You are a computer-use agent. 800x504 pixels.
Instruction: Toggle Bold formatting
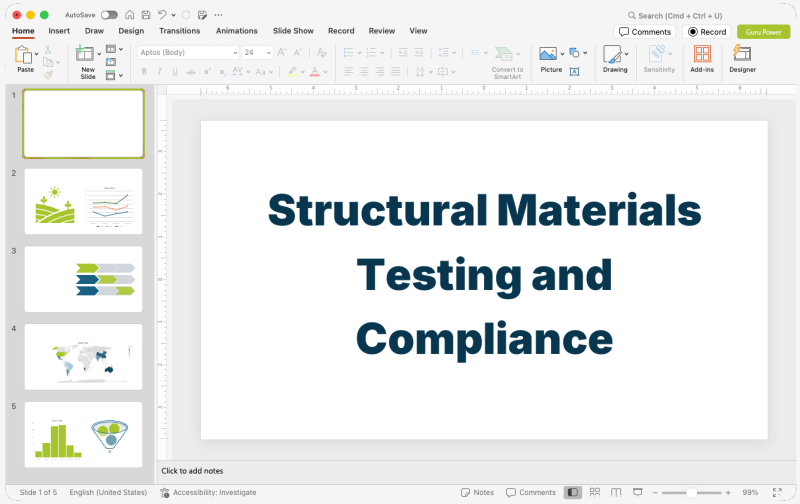[x=144, y=71]
